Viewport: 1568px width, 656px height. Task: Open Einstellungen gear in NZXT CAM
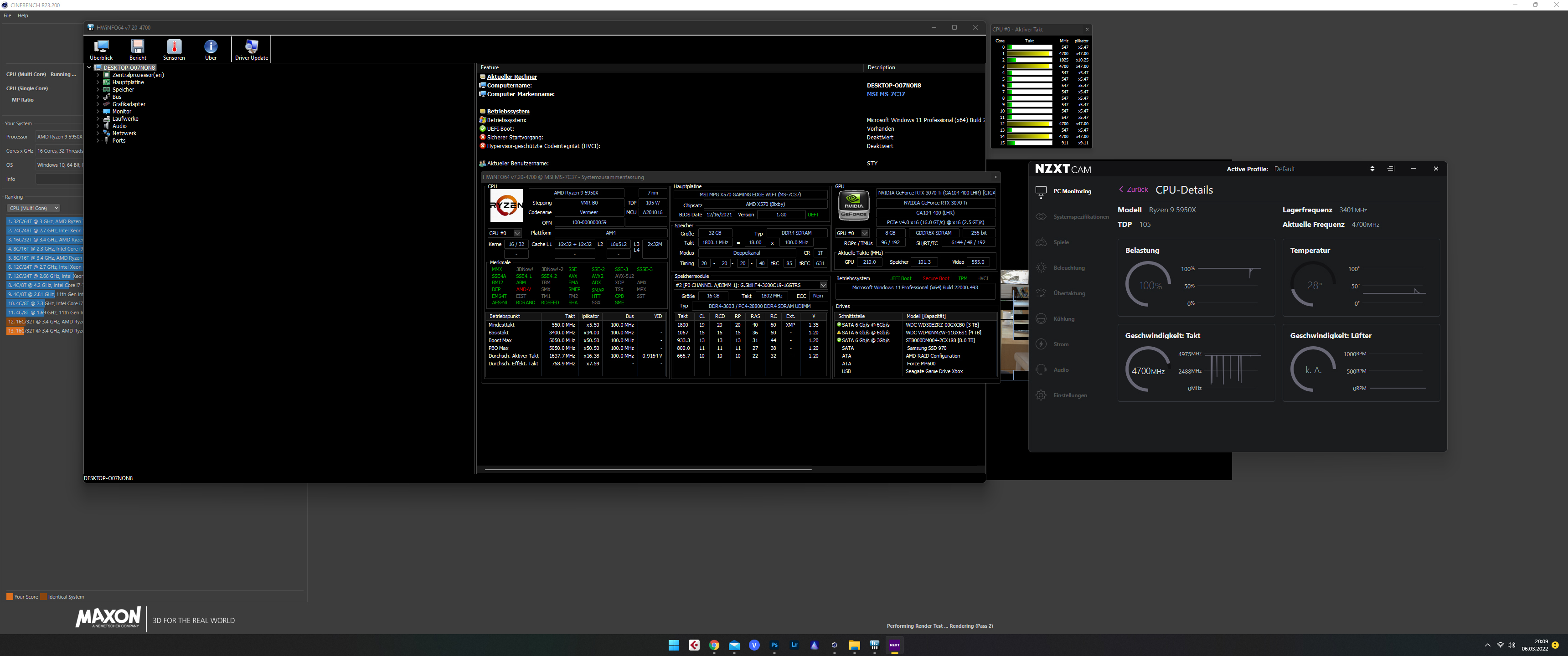tap(1069, 395)
